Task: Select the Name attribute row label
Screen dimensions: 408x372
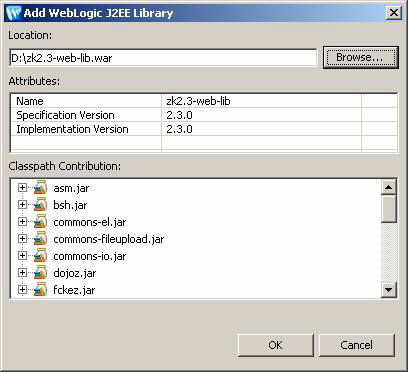Action: click(x=30, y=101)
